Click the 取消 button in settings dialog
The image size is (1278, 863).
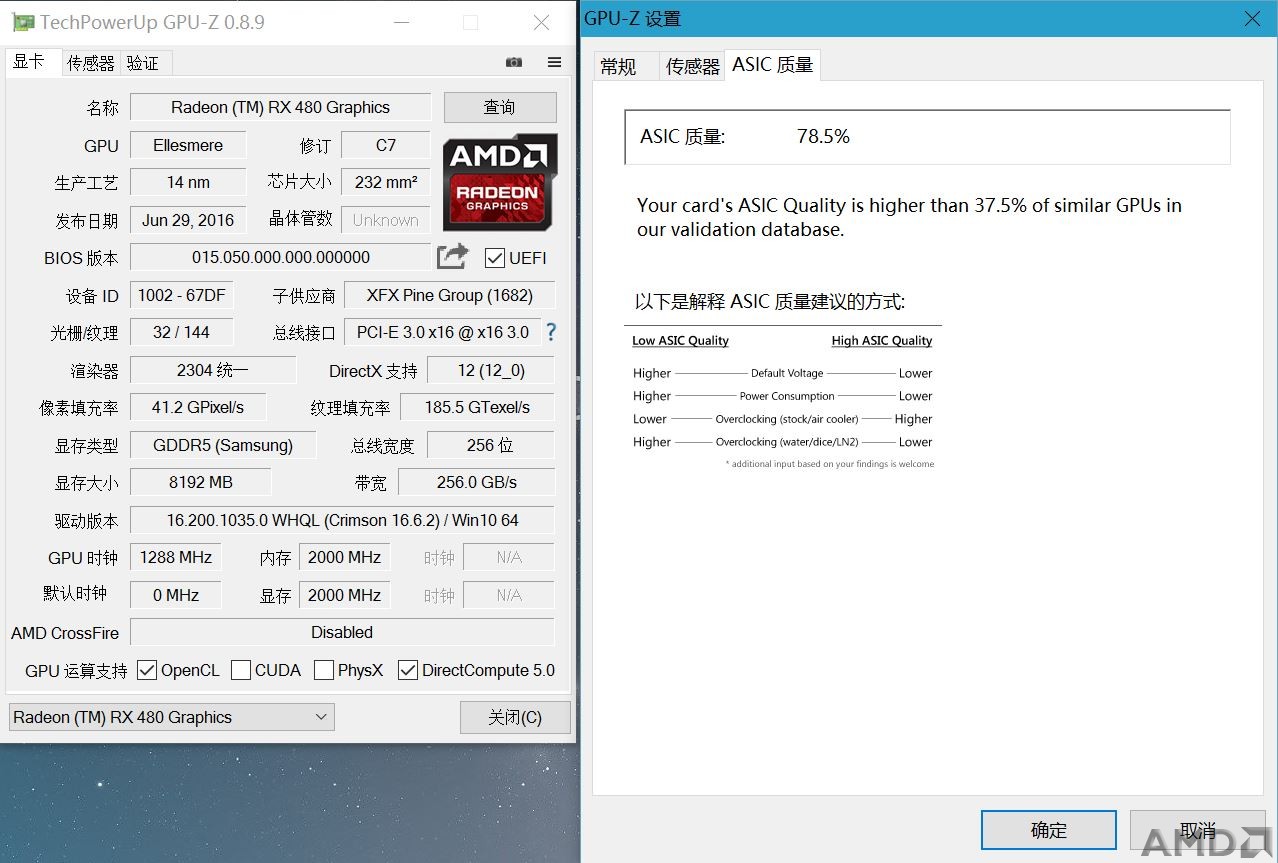pyautogui.click(x=1197, y=830)
